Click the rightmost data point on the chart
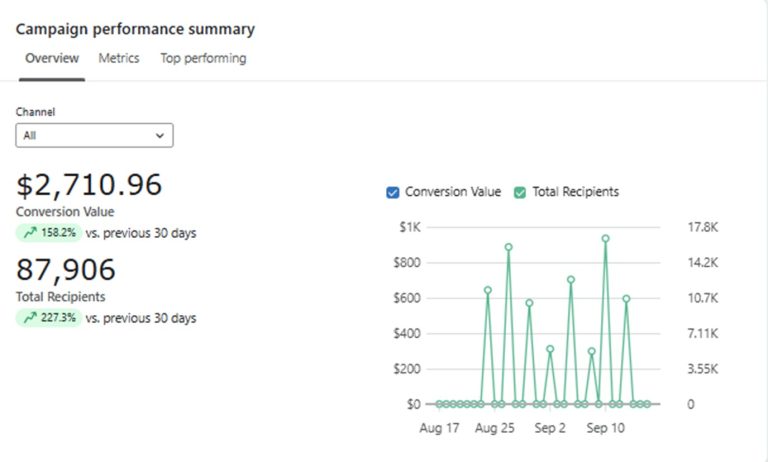This screenshot has height=462, width=768. coord(648,404)
